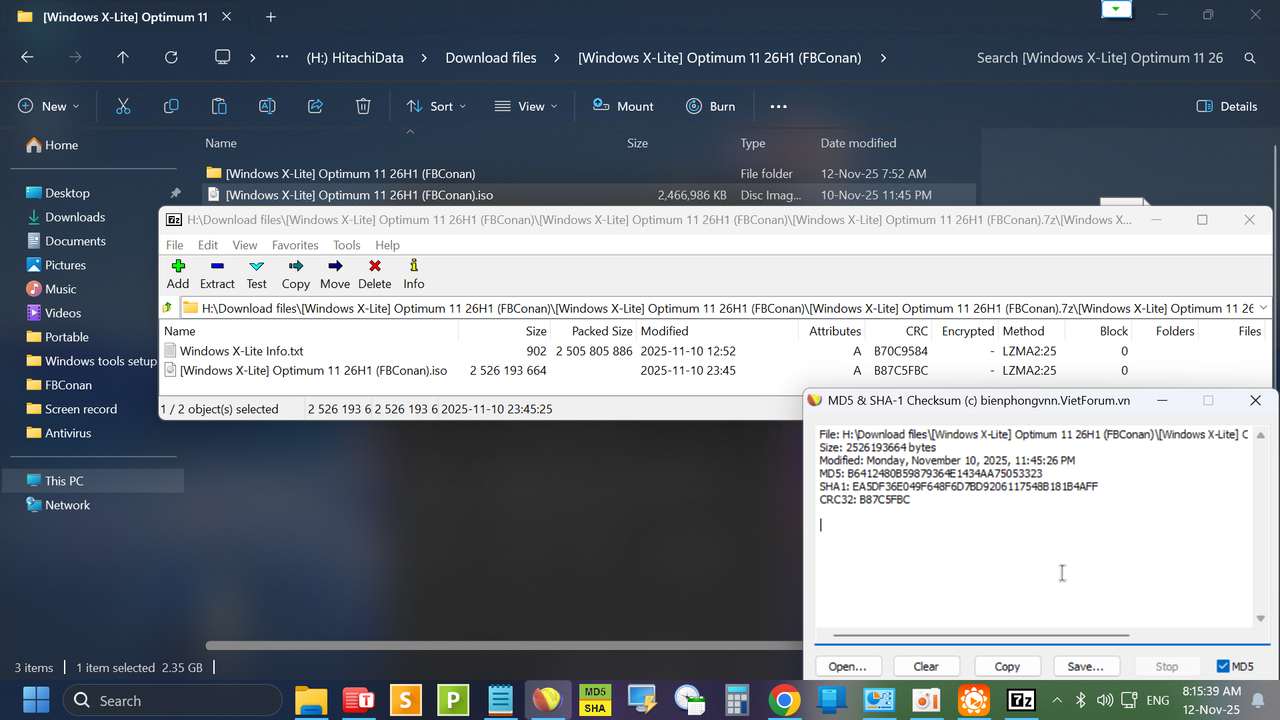This screenshot has height=720, width=1280.
Task: Open the View options dropdown
Action: click(x=525, y=106)
